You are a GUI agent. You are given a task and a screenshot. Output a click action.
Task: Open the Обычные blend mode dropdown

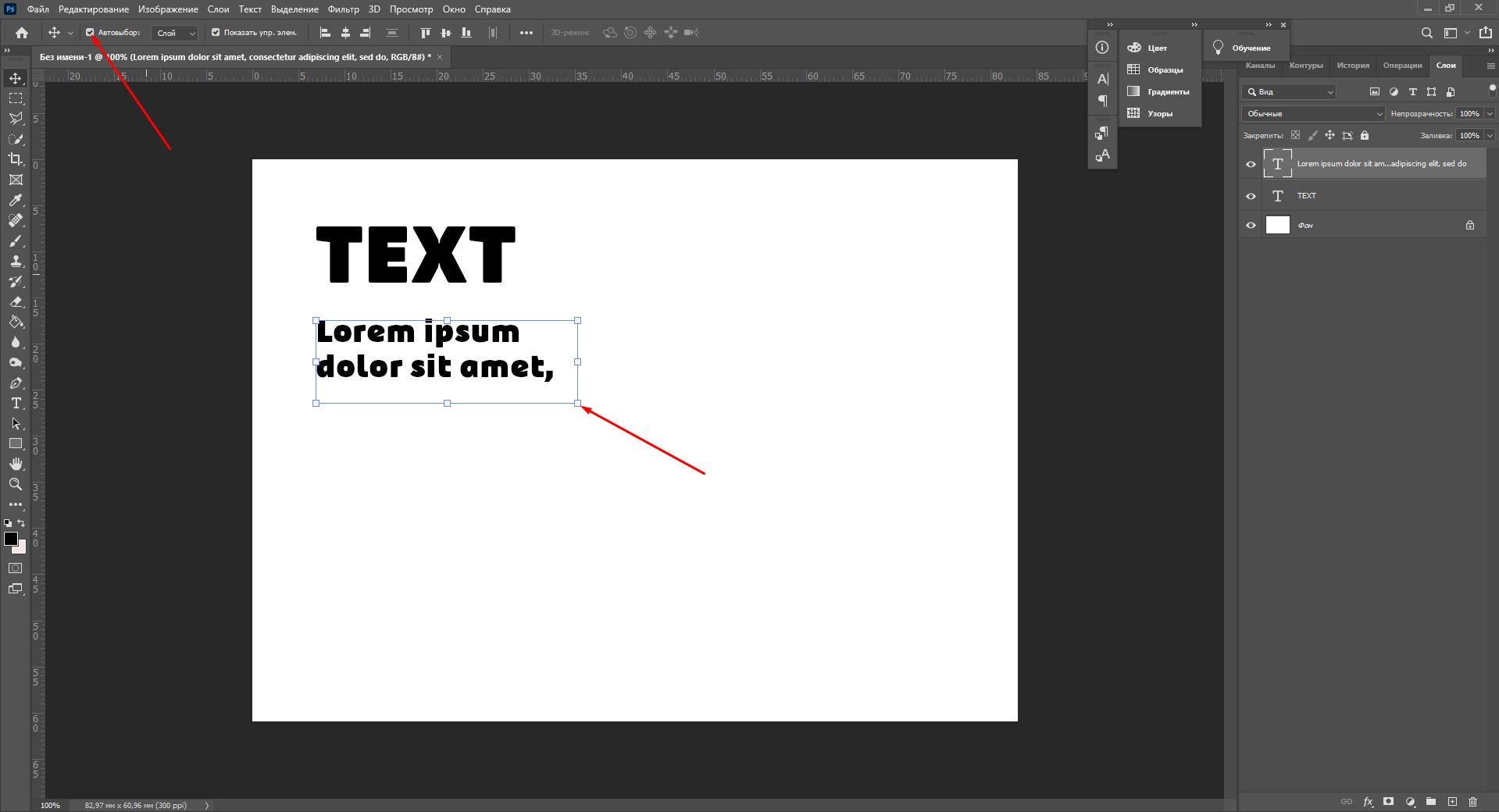point(1312,114)
